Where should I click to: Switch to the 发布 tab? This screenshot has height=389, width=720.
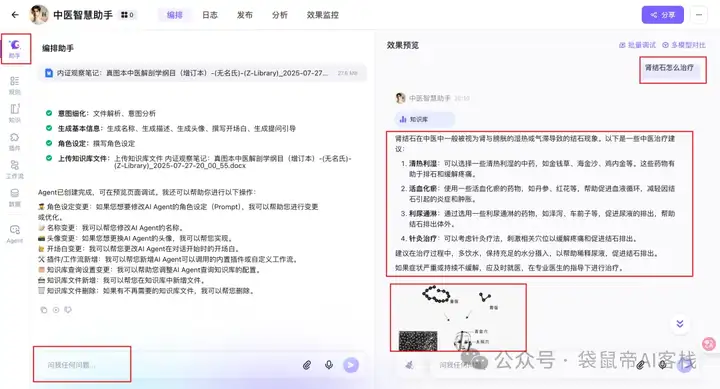245,15
